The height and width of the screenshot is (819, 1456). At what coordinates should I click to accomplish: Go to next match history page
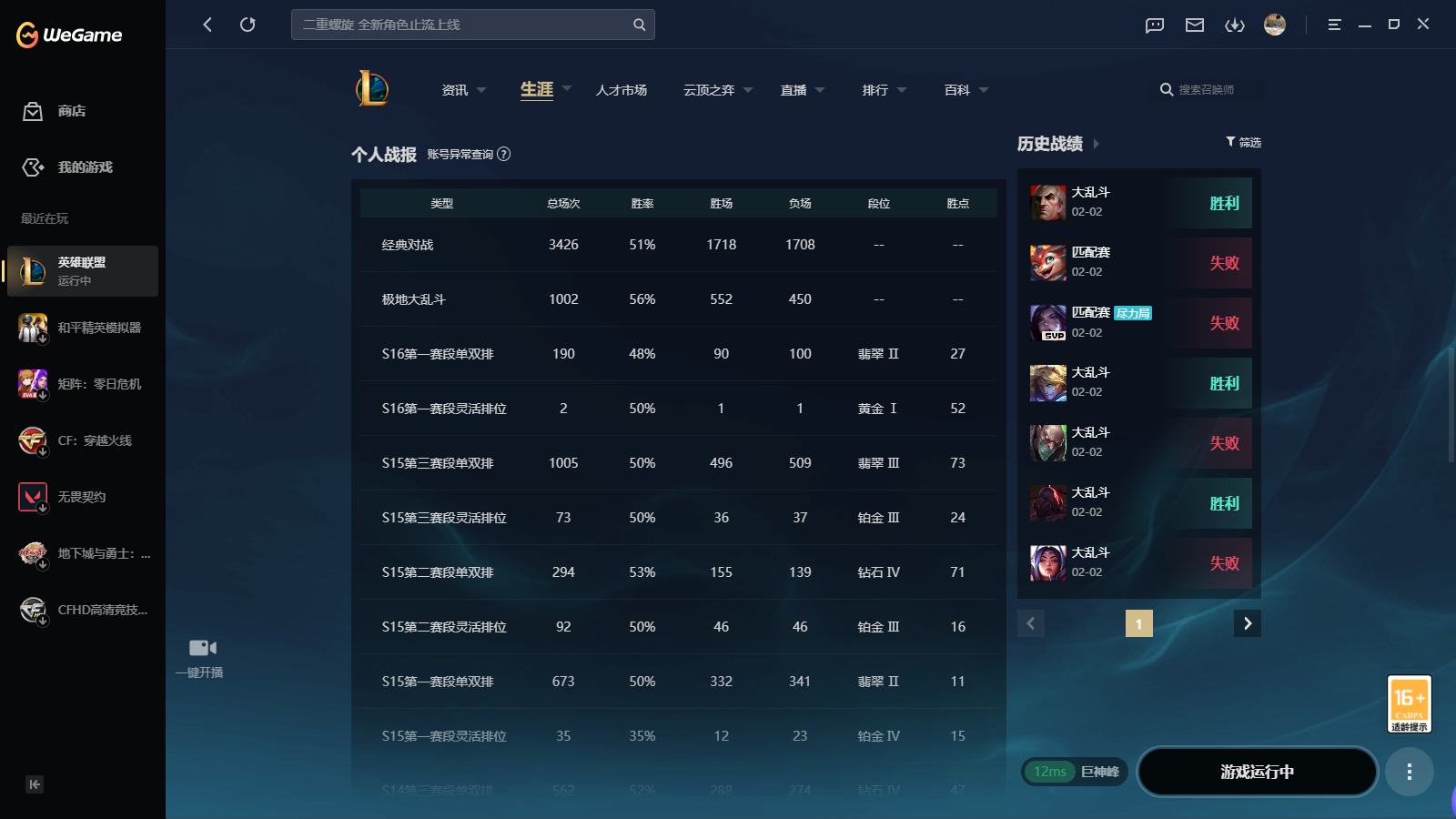tap(1248, 623)
